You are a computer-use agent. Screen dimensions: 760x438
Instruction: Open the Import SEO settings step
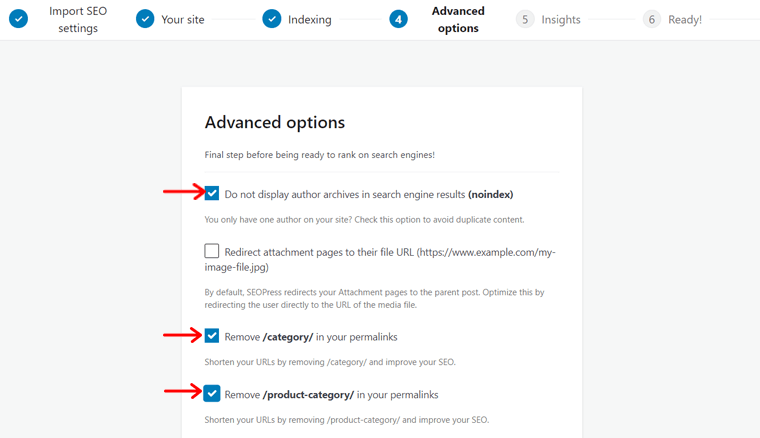tap(78, 19)
